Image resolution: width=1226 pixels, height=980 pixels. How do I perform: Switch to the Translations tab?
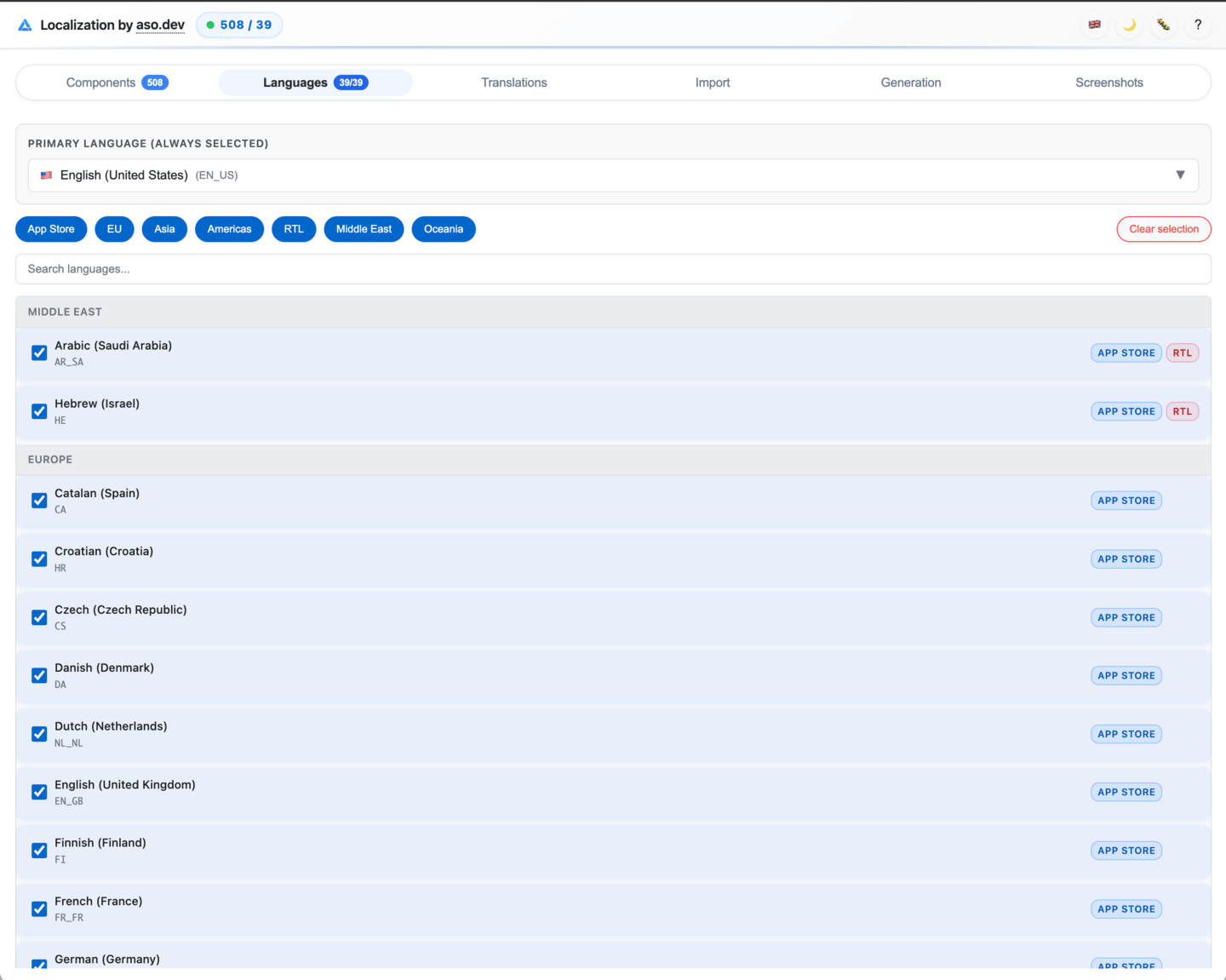[514, 82]
